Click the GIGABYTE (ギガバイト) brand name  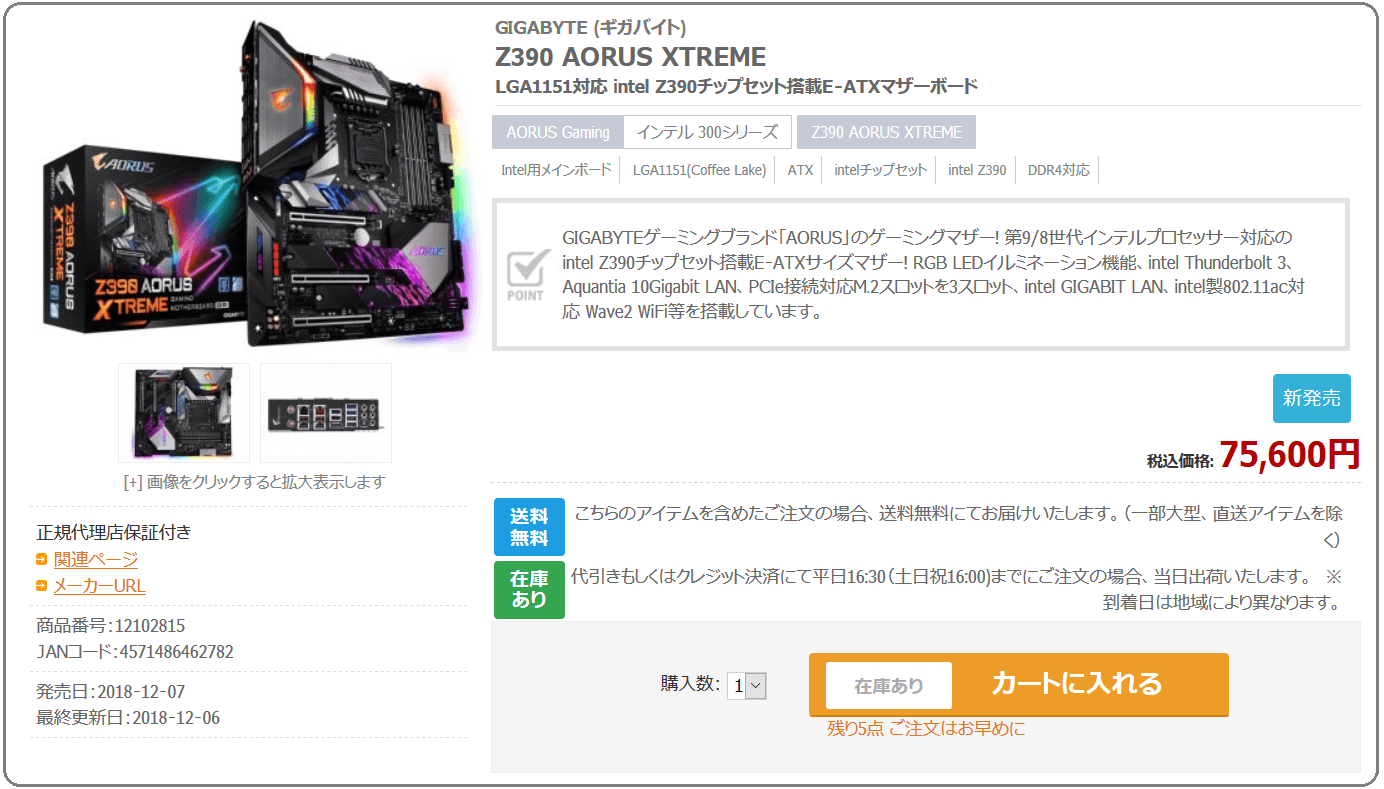591,28
